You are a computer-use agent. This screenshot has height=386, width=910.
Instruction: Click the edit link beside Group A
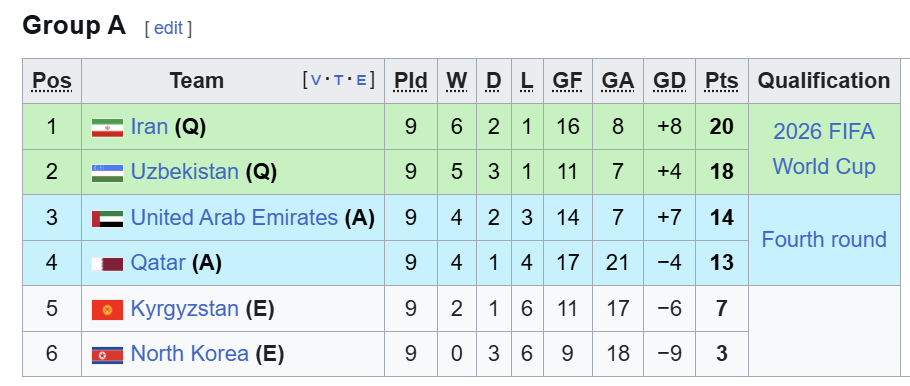(x=168, y=28)
